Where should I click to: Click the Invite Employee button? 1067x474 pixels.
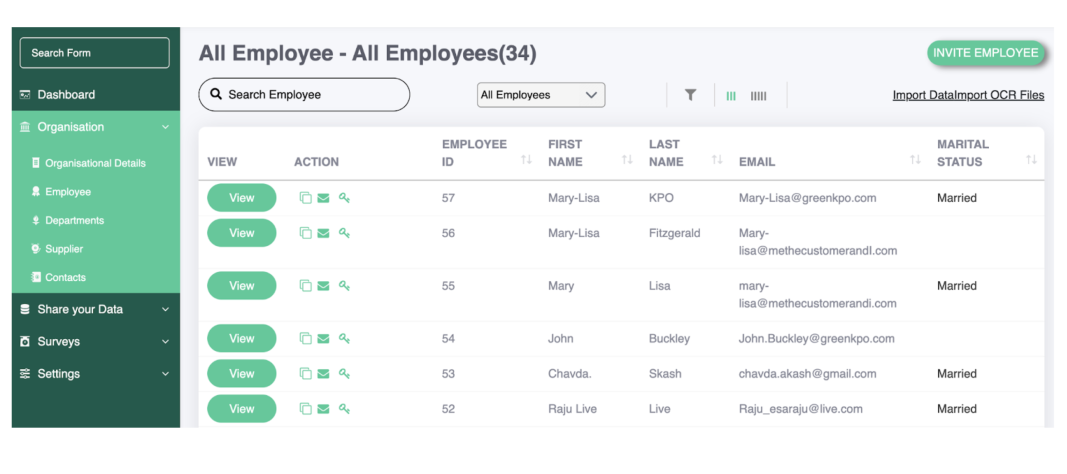point(985,53)
